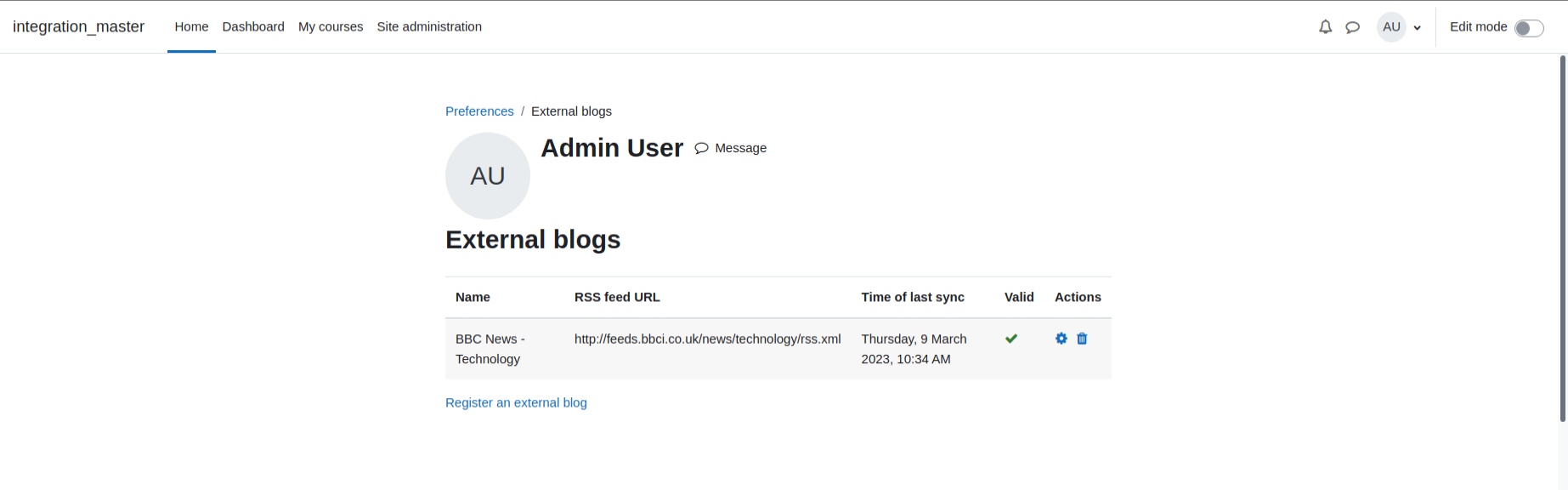Click Register an external blog link
This screenshot has width=1568, height=490.
tap(516, 403)
